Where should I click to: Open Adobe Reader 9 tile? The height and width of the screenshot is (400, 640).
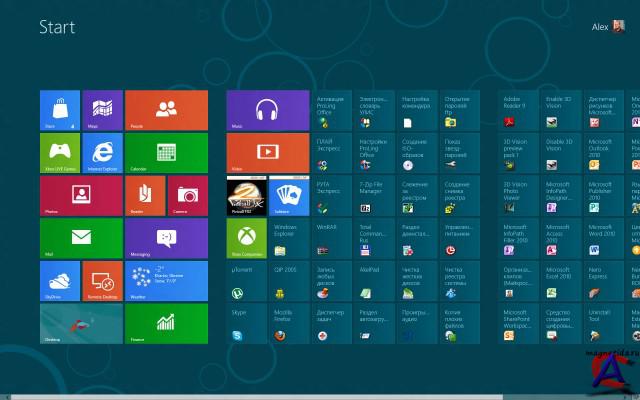coord(518,110)
